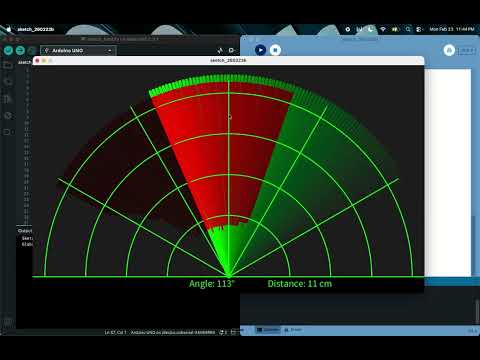Toggle the bottom panel icon in Arduino status bar

click(x=234, y=332)
